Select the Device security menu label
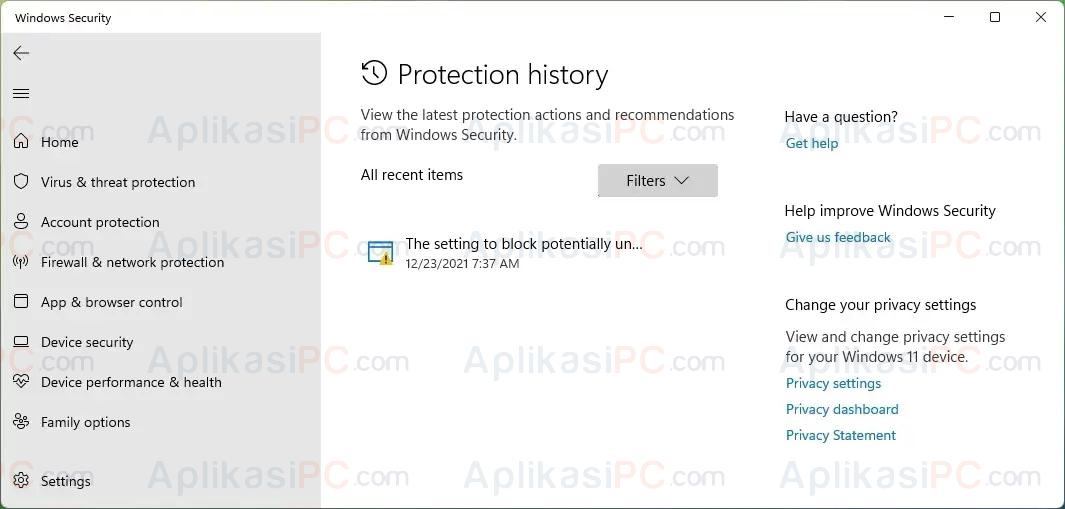This screenshot has height=509, width=1065. [x=87, y=342]
